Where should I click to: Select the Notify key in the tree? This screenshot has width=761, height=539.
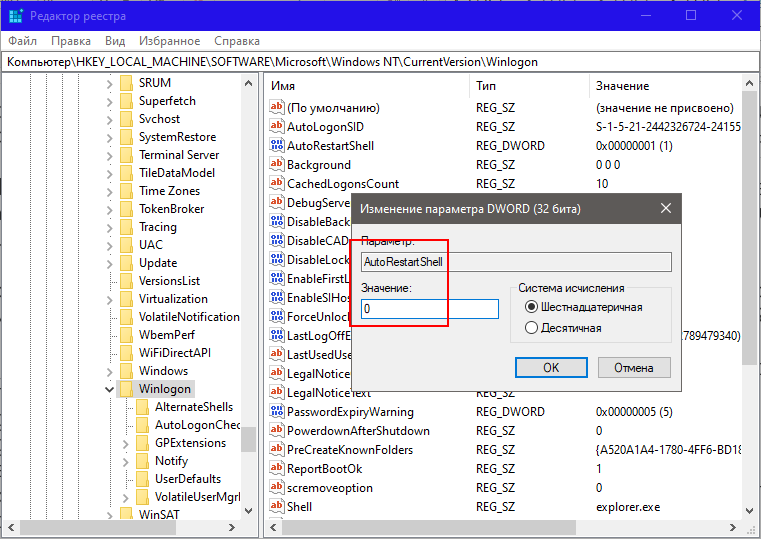point(171,461)
